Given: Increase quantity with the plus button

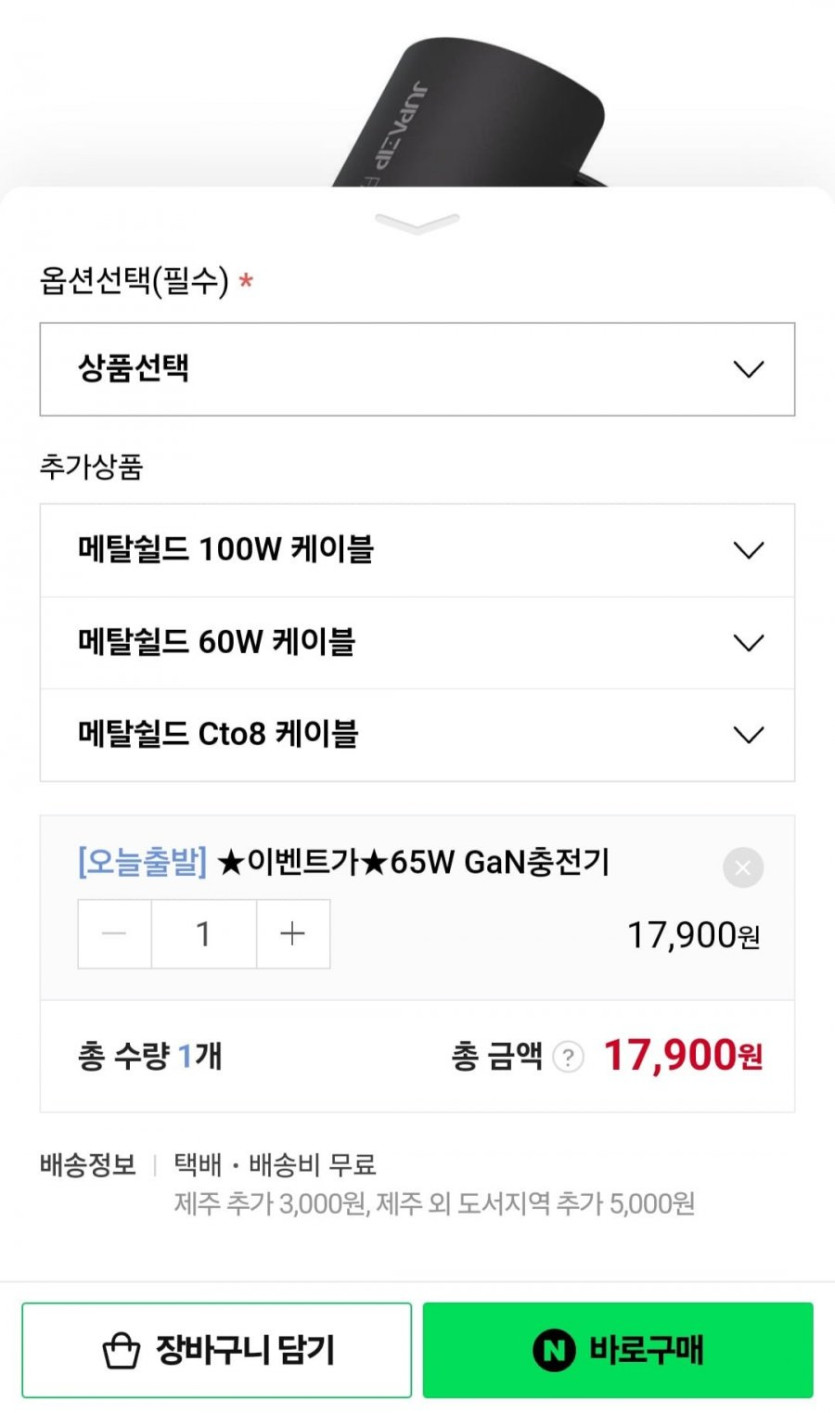Looking at the screenshot, I should tap(292, 934).
